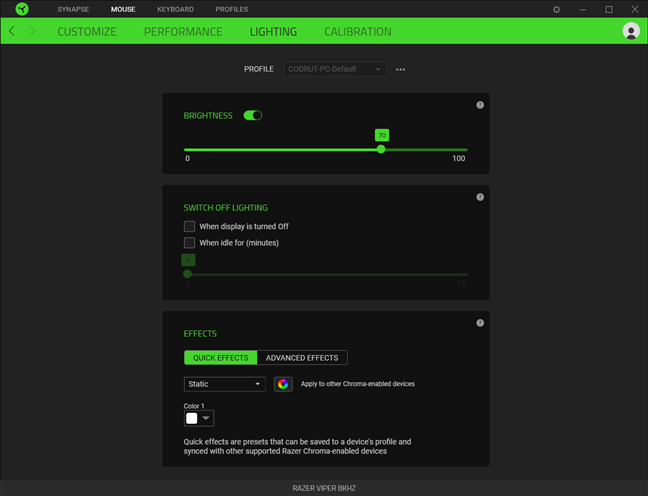Go back with the left arrow

tap(12, 31)
